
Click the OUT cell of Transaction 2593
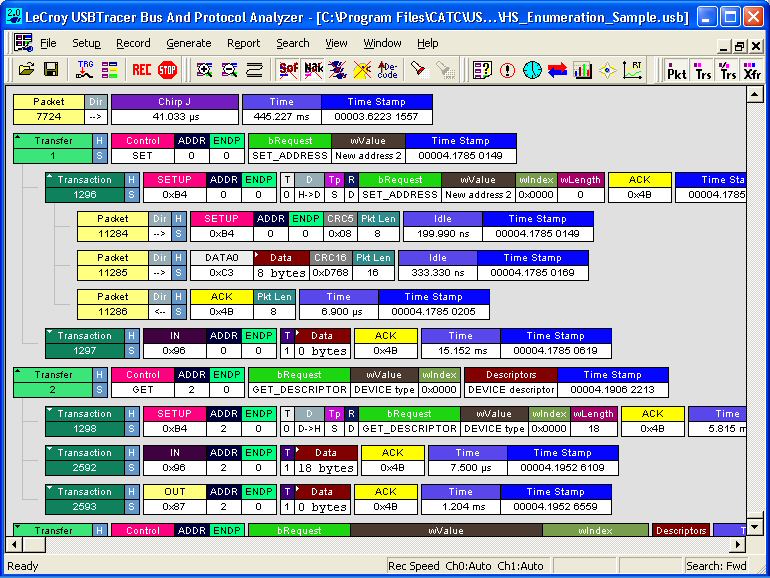pyautogui.click(x=174, y=492)
